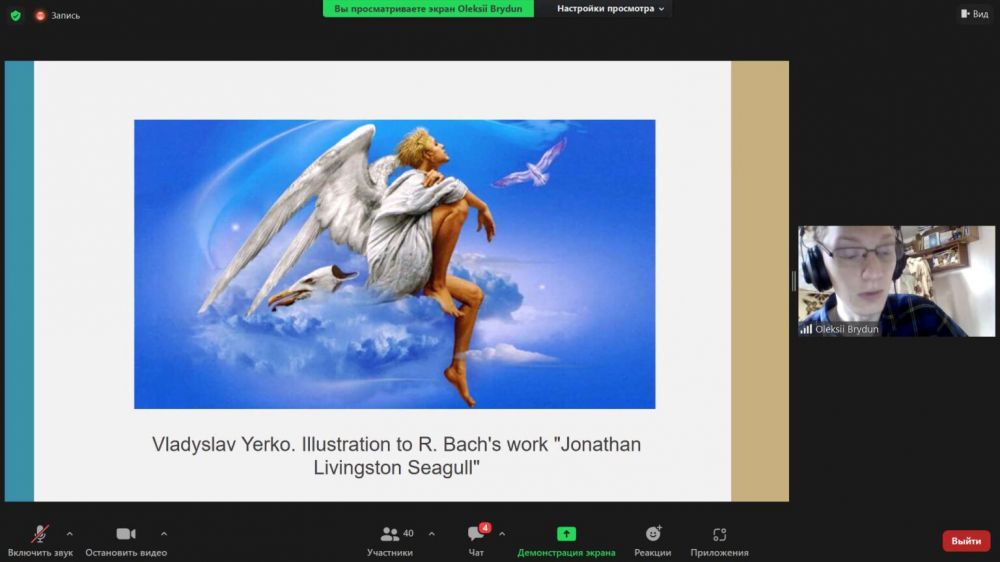Open the Chat icon with unread badge

tap(476, 534)
